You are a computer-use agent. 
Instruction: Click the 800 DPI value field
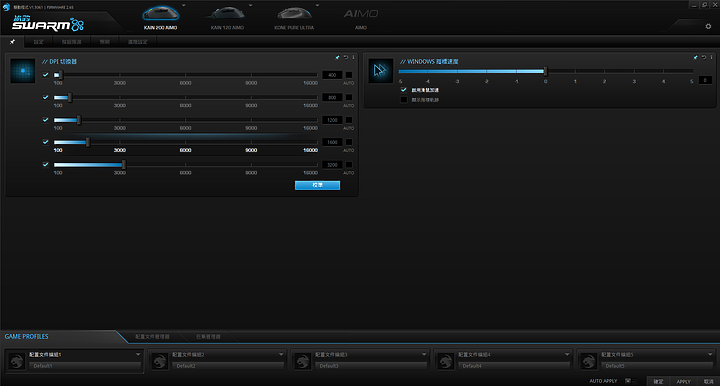click(332, 97)
